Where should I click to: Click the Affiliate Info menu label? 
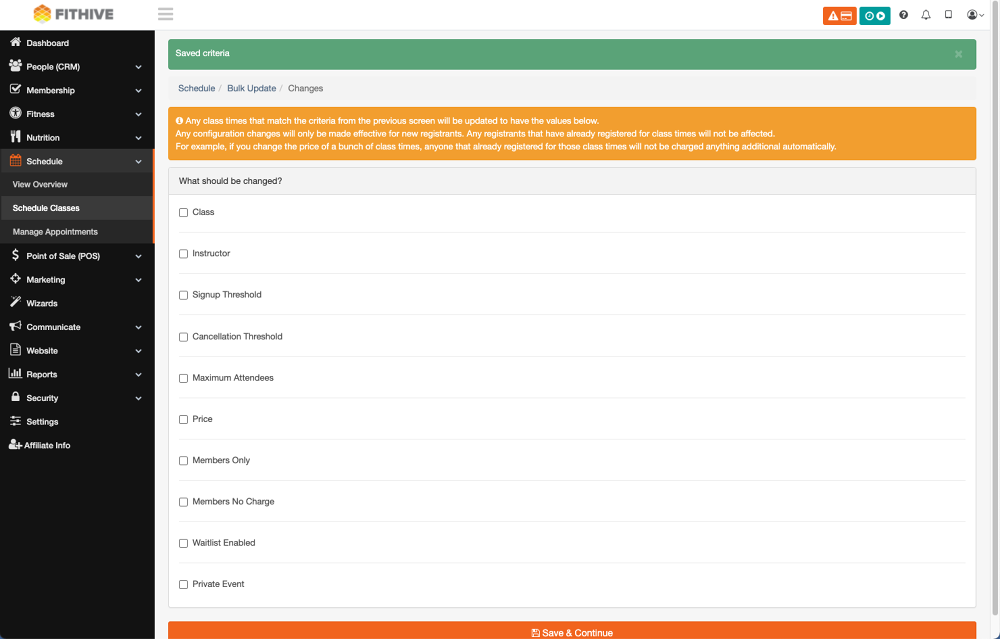pyautogui.click(x=47, y=445)
